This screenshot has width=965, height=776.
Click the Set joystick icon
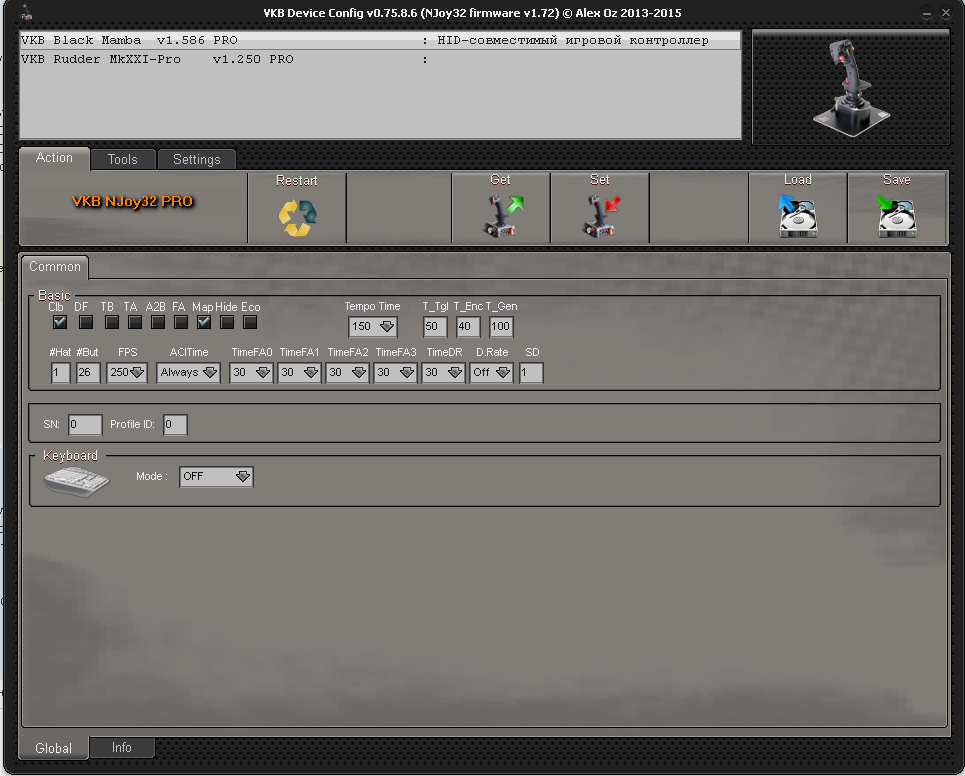pos(601,216)
